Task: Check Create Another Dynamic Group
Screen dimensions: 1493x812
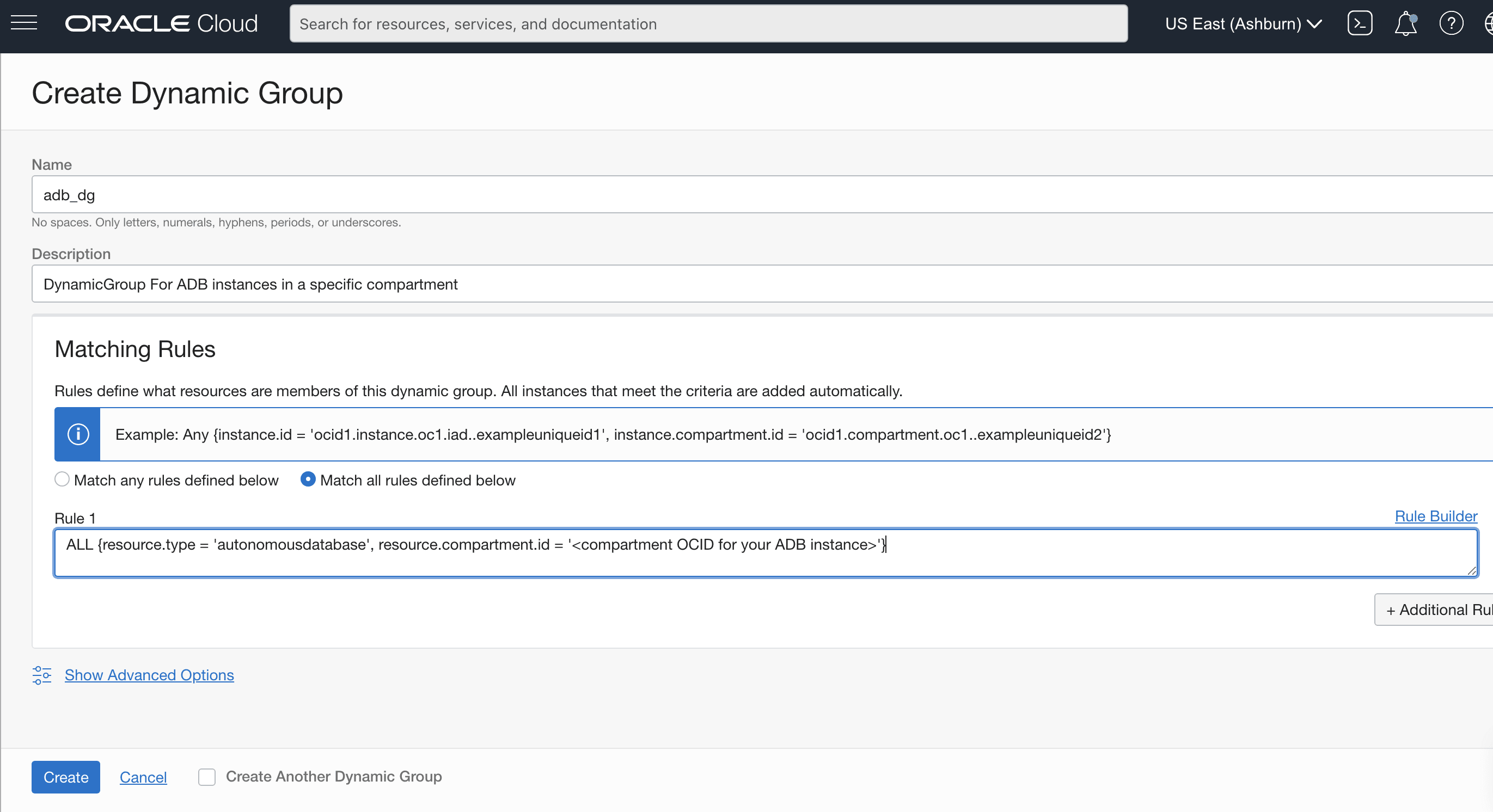Action: tap(206, 777)
